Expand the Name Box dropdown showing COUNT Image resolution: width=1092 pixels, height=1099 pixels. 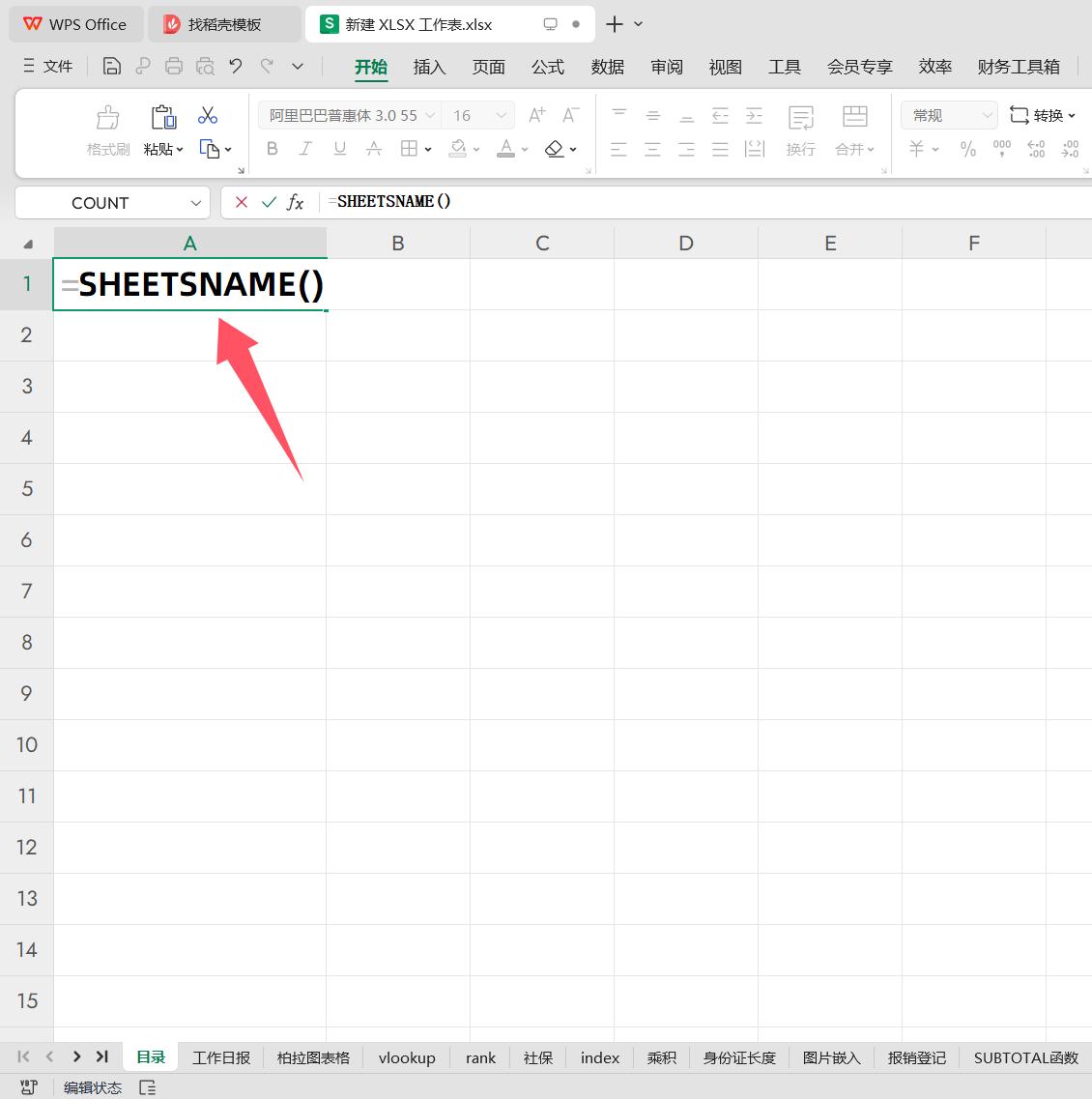196,203
